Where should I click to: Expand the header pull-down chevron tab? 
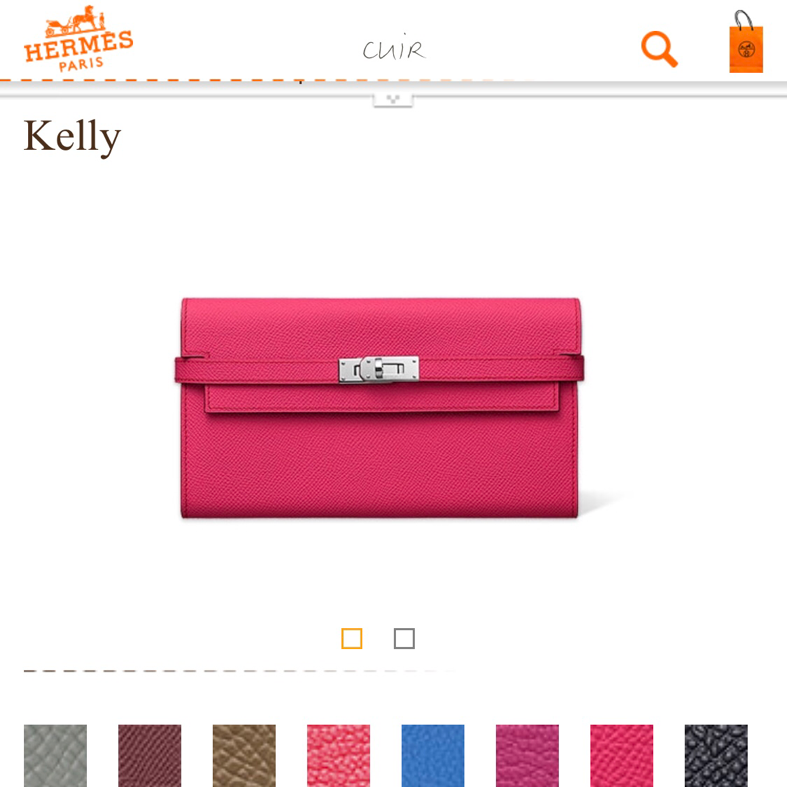[393, 99]
